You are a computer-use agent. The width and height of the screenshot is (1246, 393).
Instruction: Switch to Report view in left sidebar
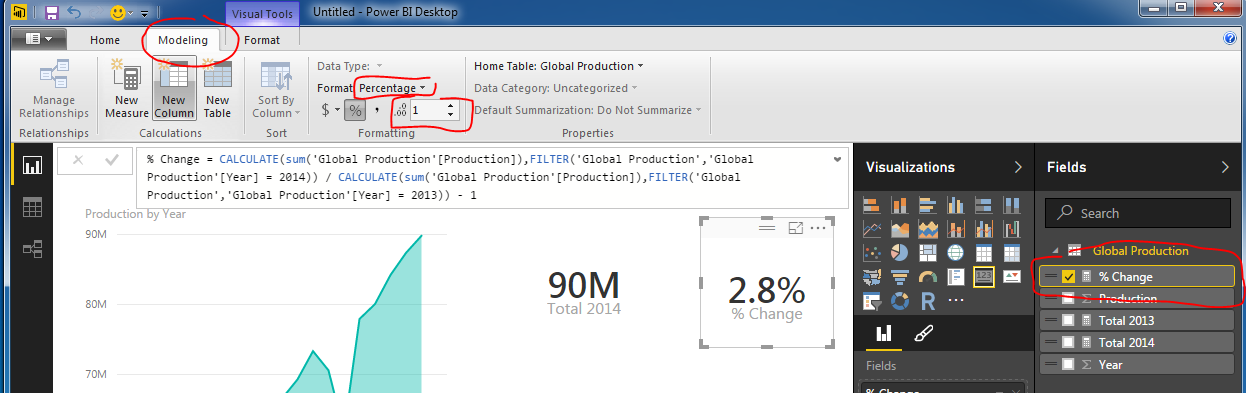[x=32, y=166]
